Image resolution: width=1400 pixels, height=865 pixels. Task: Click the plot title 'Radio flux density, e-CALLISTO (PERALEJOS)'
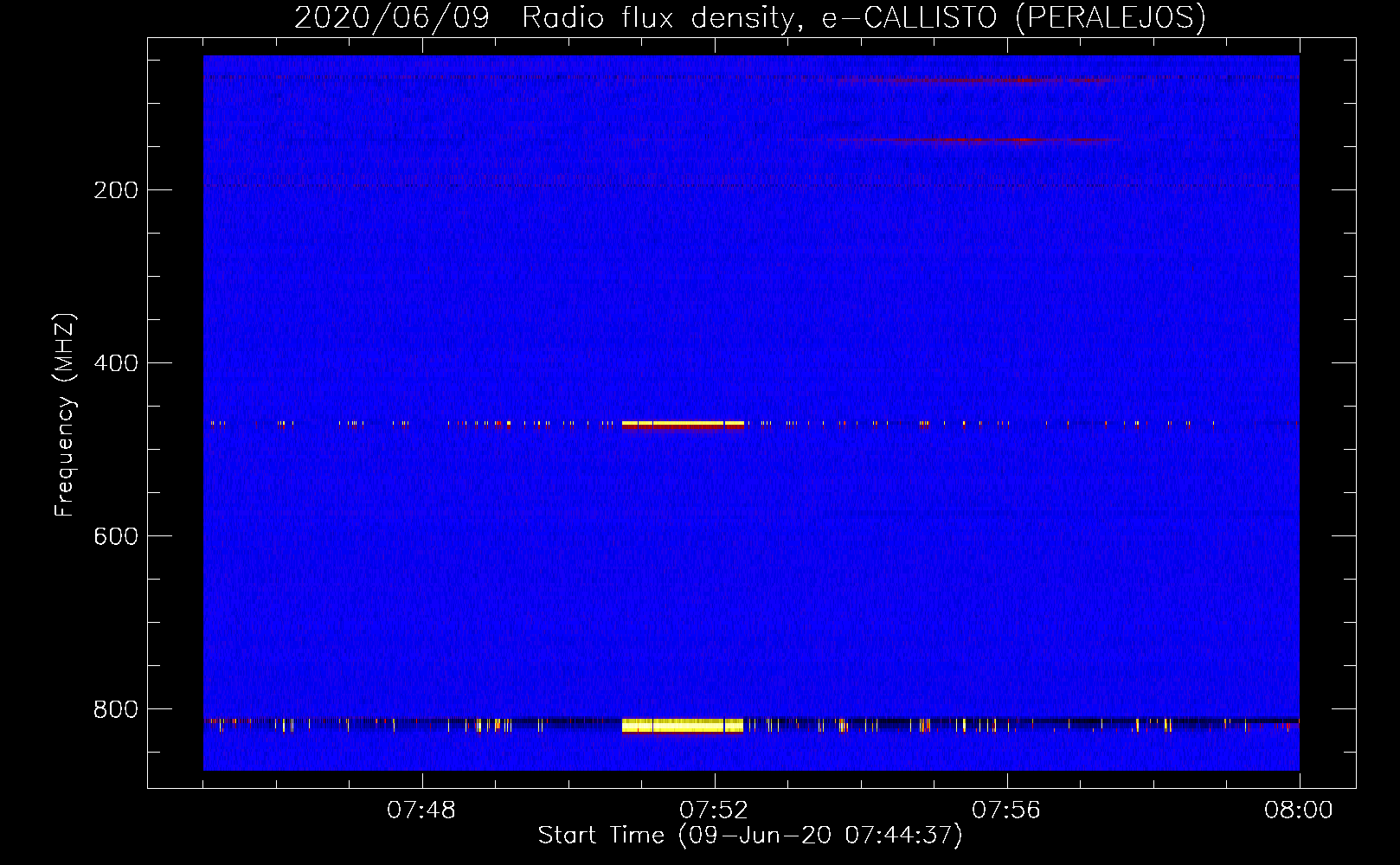pos(864,18)
